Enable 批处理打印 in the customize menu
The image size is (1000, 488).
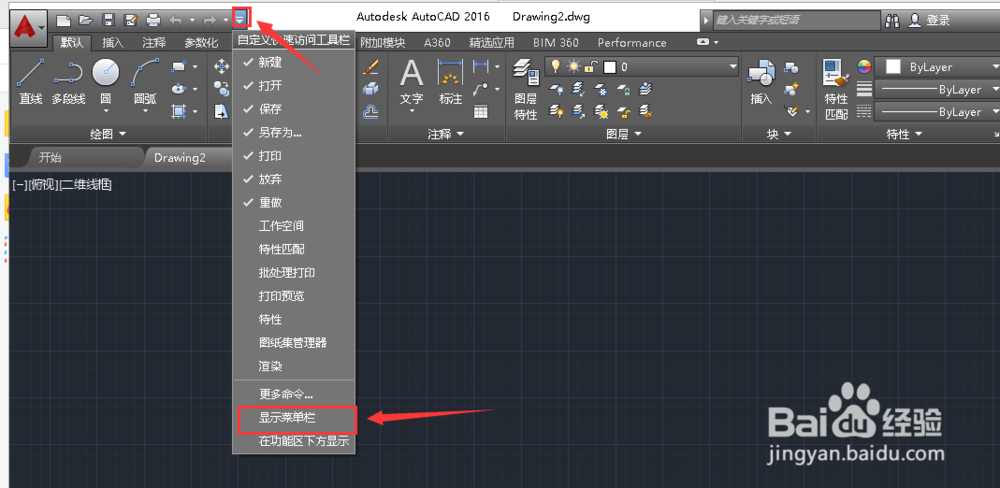click(294, 272)
